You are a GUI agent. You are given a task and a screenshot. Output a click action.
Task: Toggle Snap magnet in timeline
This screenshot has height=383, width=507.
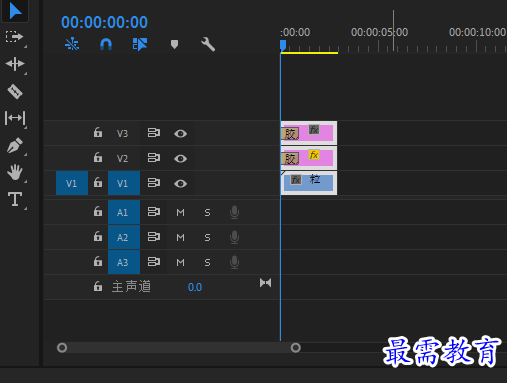106,44
